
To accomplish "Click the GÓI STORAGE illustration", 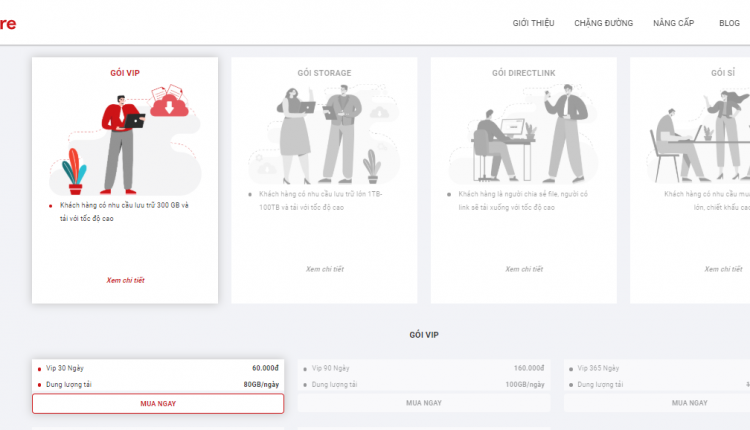I will [x=324, y=134].
